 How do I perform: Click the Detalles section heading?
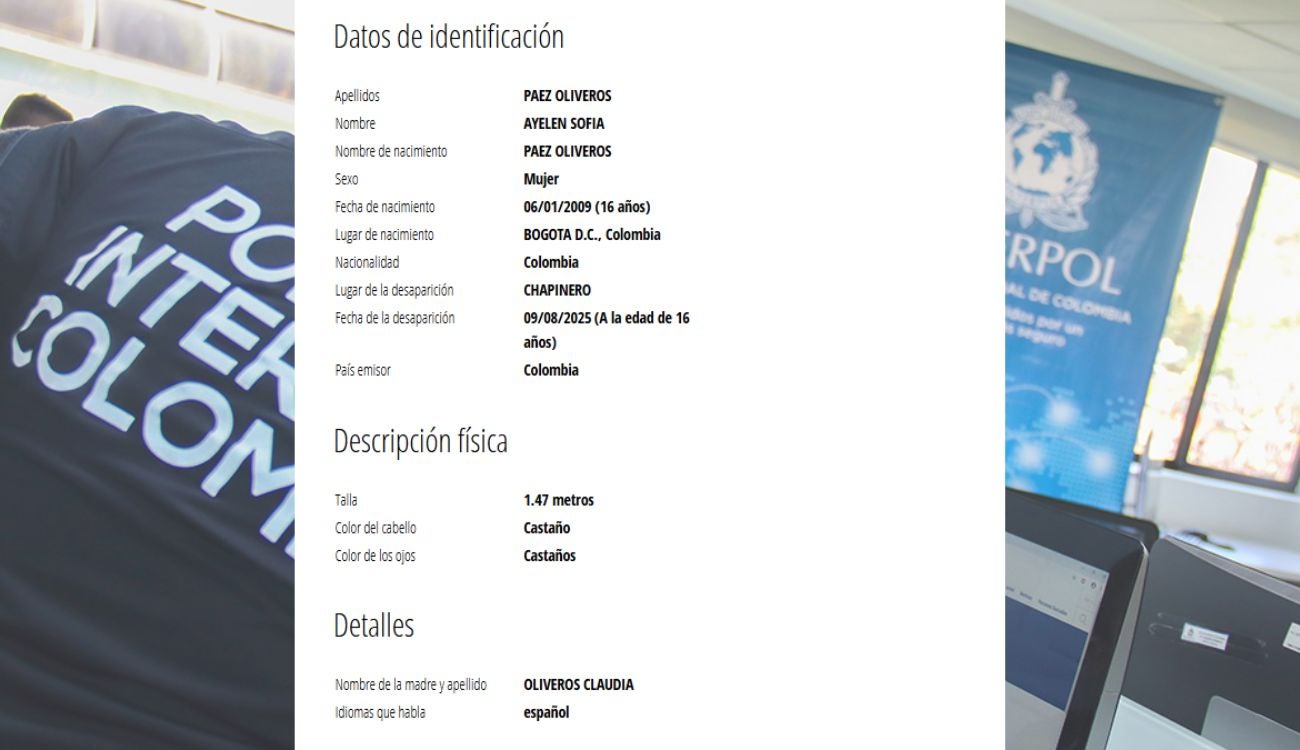tap(374, 625)
